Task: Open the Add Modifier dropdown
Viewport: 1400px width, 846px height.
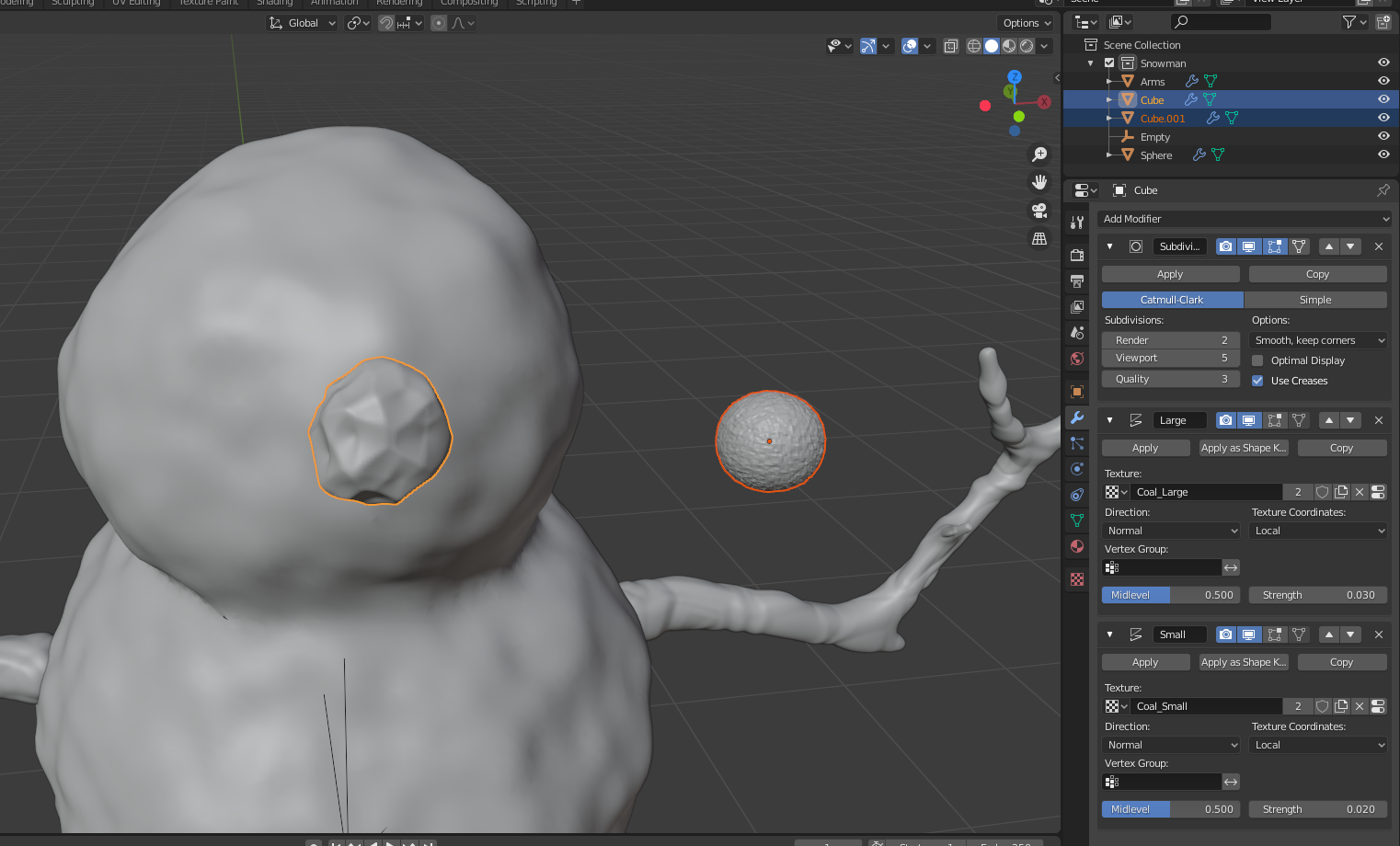Action: [1244, 219]
